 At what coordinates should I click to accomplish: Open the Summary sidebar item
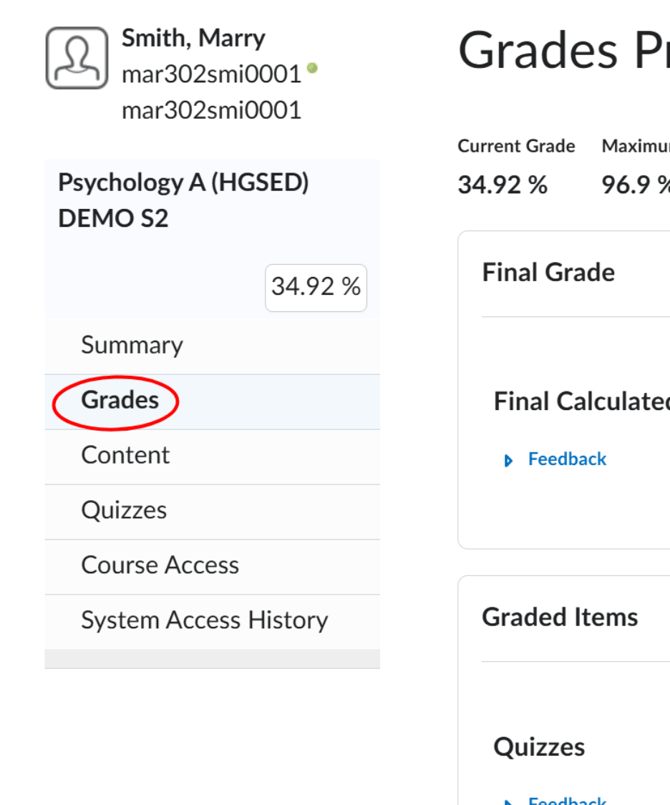(x=212, y=346)
